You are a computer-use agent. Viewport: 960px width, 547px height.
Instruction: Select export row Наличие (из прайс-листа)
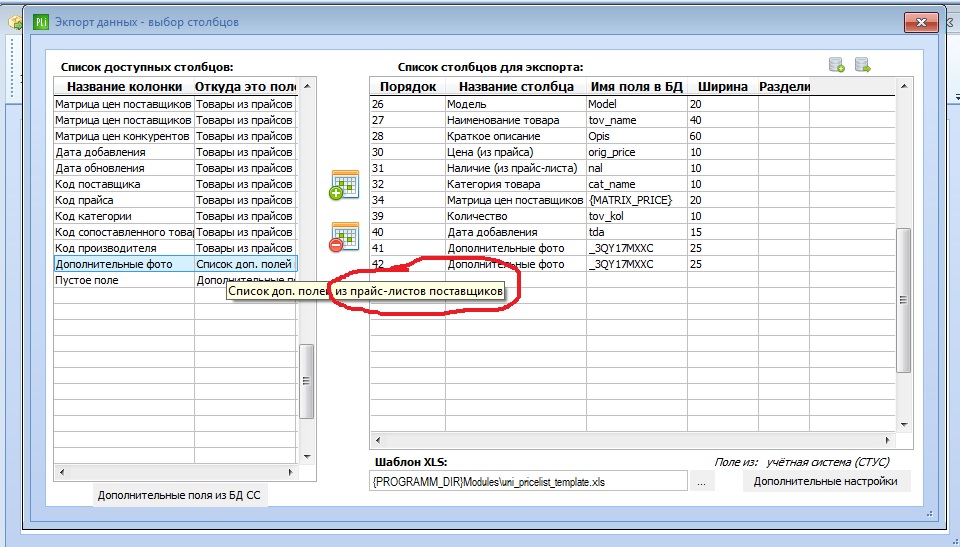pyautogui.click(x=633, y=168)
